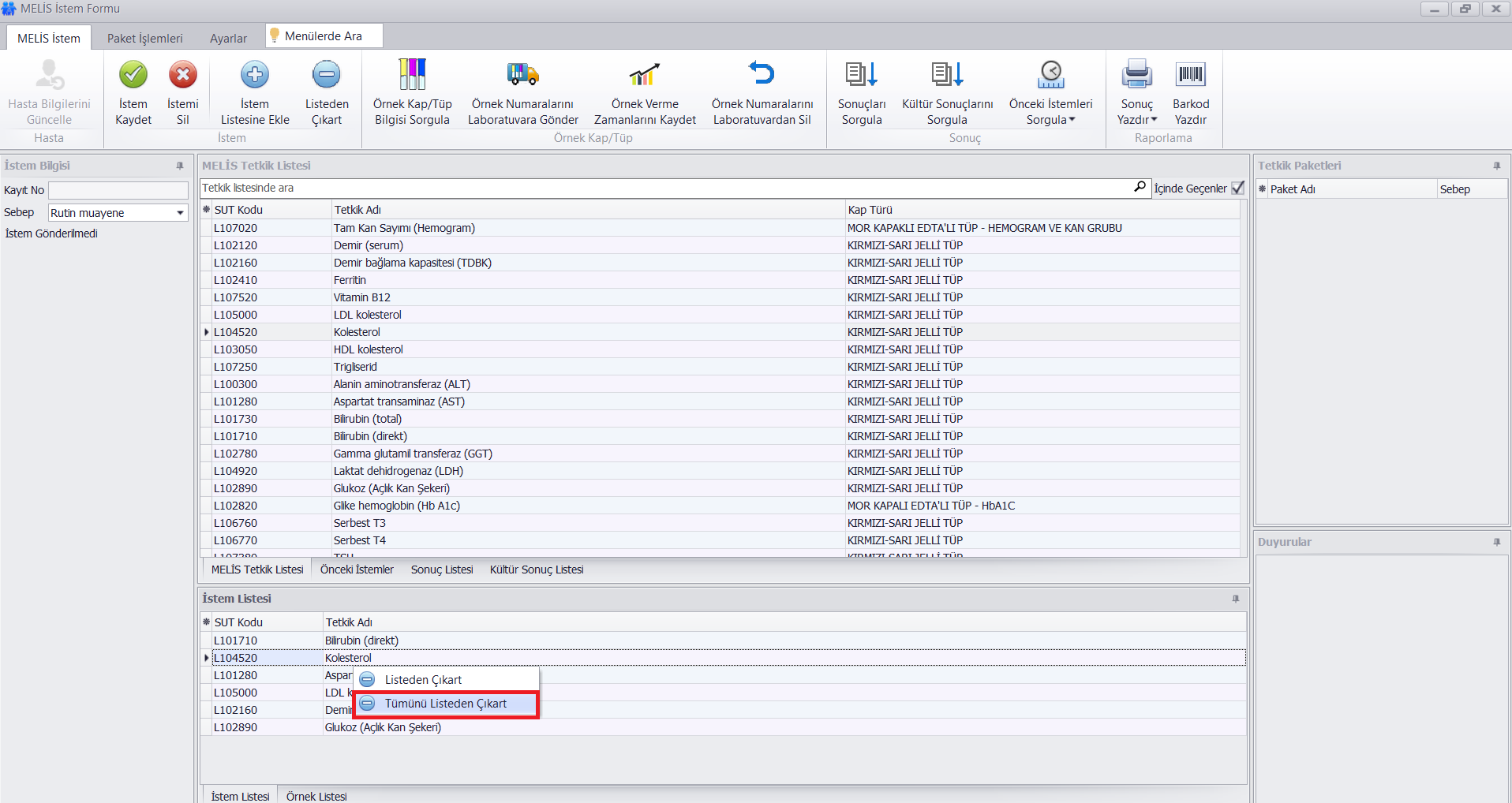Screen dimensions: 1512x803
Task: Click Barkod Yazdır barcode icon
Action: (1190, 75)
